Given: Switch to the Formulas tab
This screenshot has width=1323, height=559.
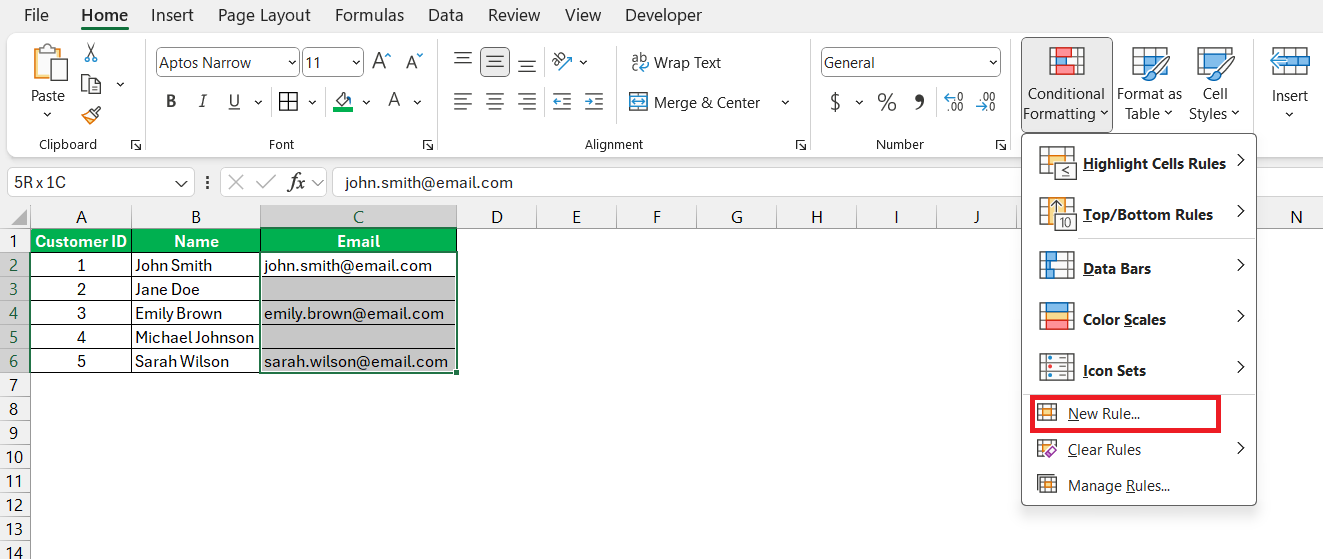Looking at the screenshot, I should tap(369, 15).
